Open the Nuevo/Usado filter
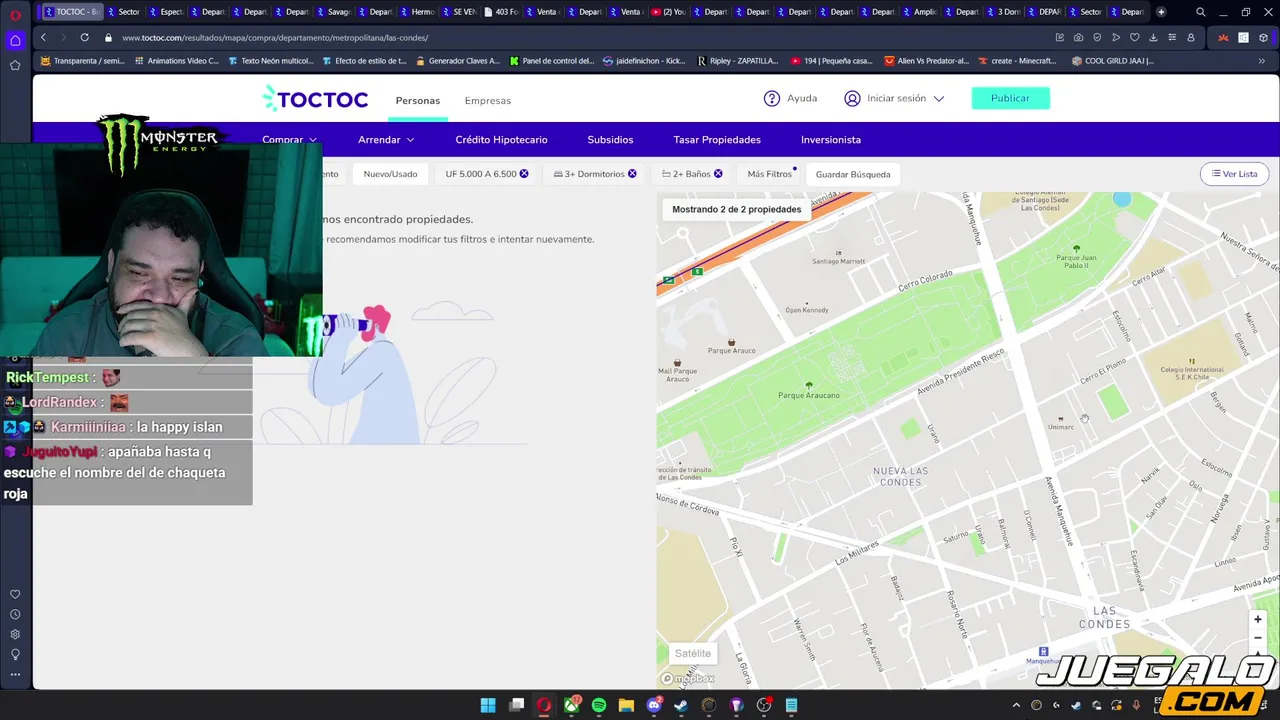Image resolution: width=1280 pixels, height=720 pixels. click(390, 174)
